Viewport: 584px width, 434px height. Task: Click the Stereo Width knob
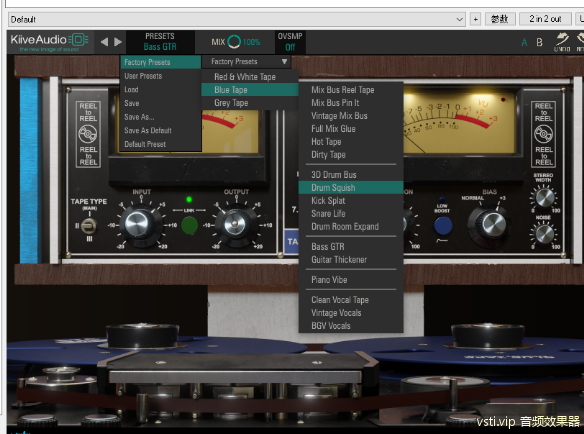tap(544, 197)
